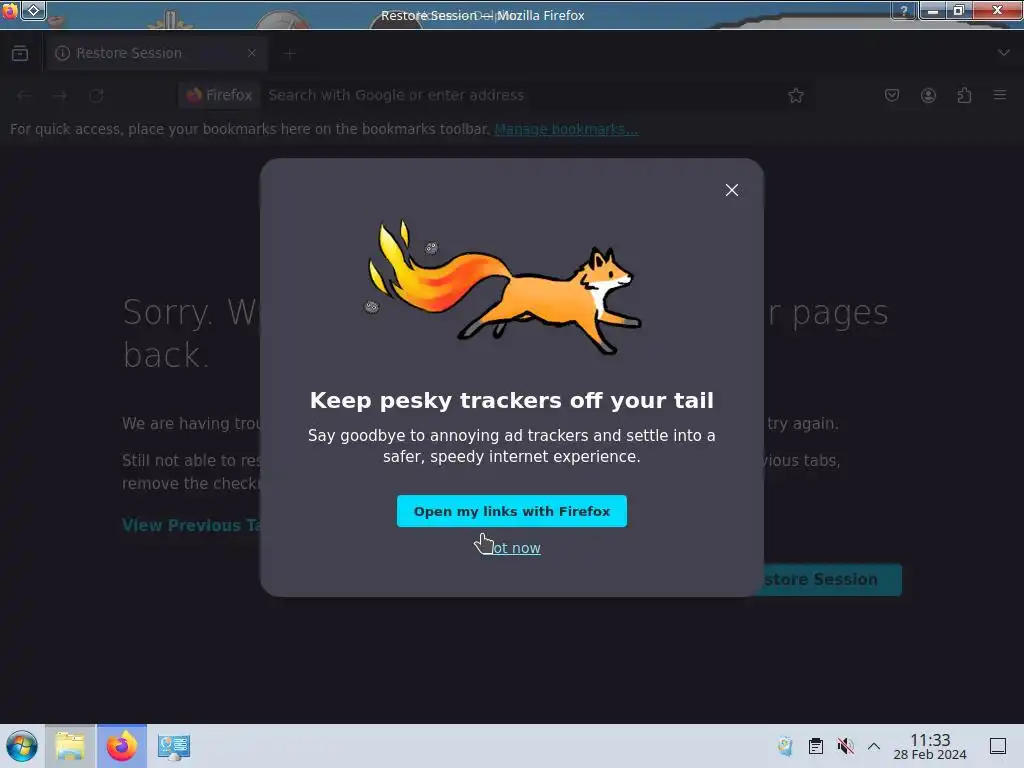This screenshot has width=1024, height=768.
Task: Close the Restore Session tab
Action: [x=251, y=53]
